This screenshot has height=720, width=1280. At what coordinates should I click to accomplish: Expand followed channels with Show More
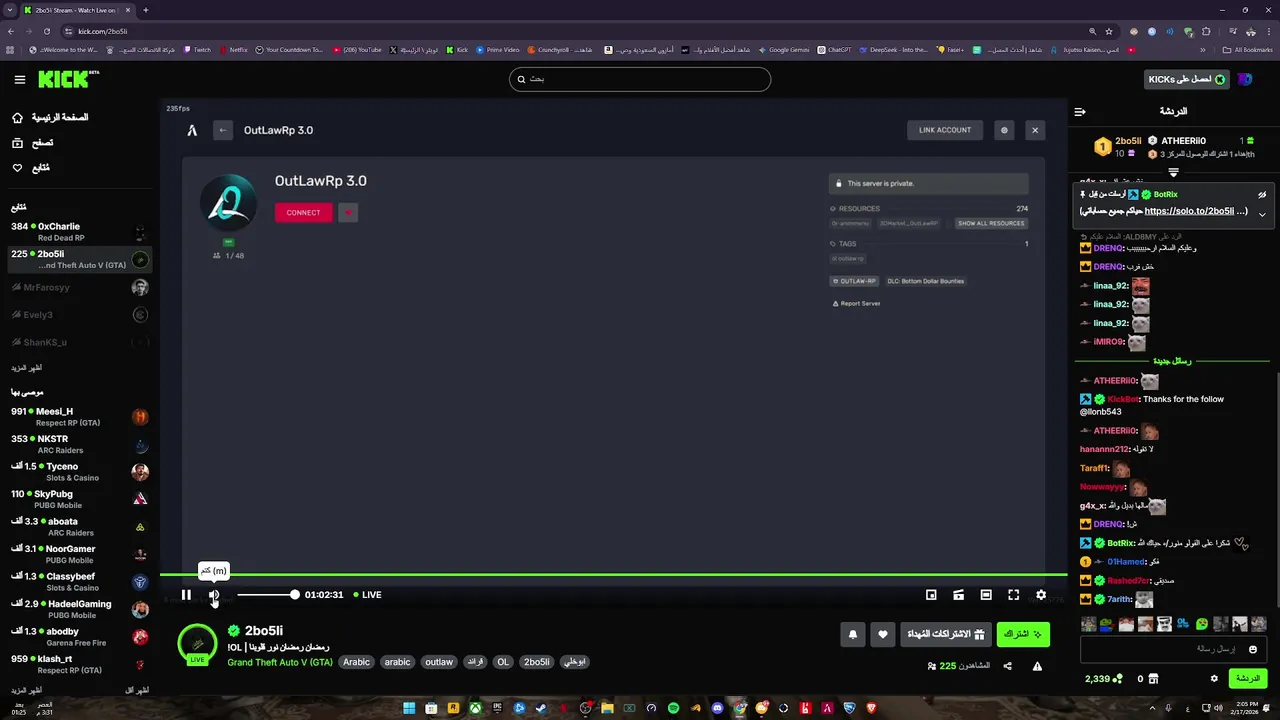(x=27, y=367)
